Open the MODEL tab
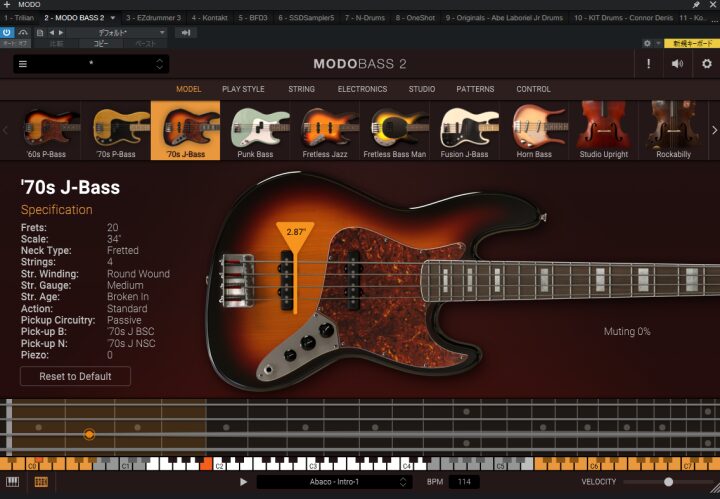 point(189,89)
